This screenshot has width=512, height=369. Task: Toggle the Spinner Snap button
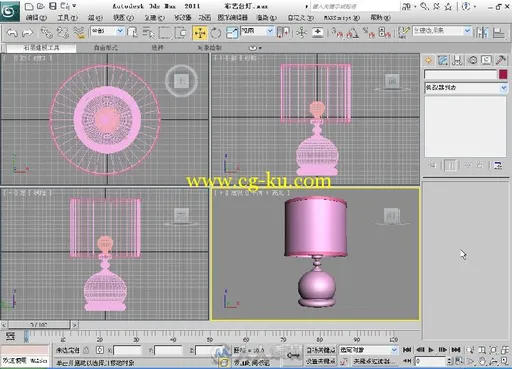(385, 32)
